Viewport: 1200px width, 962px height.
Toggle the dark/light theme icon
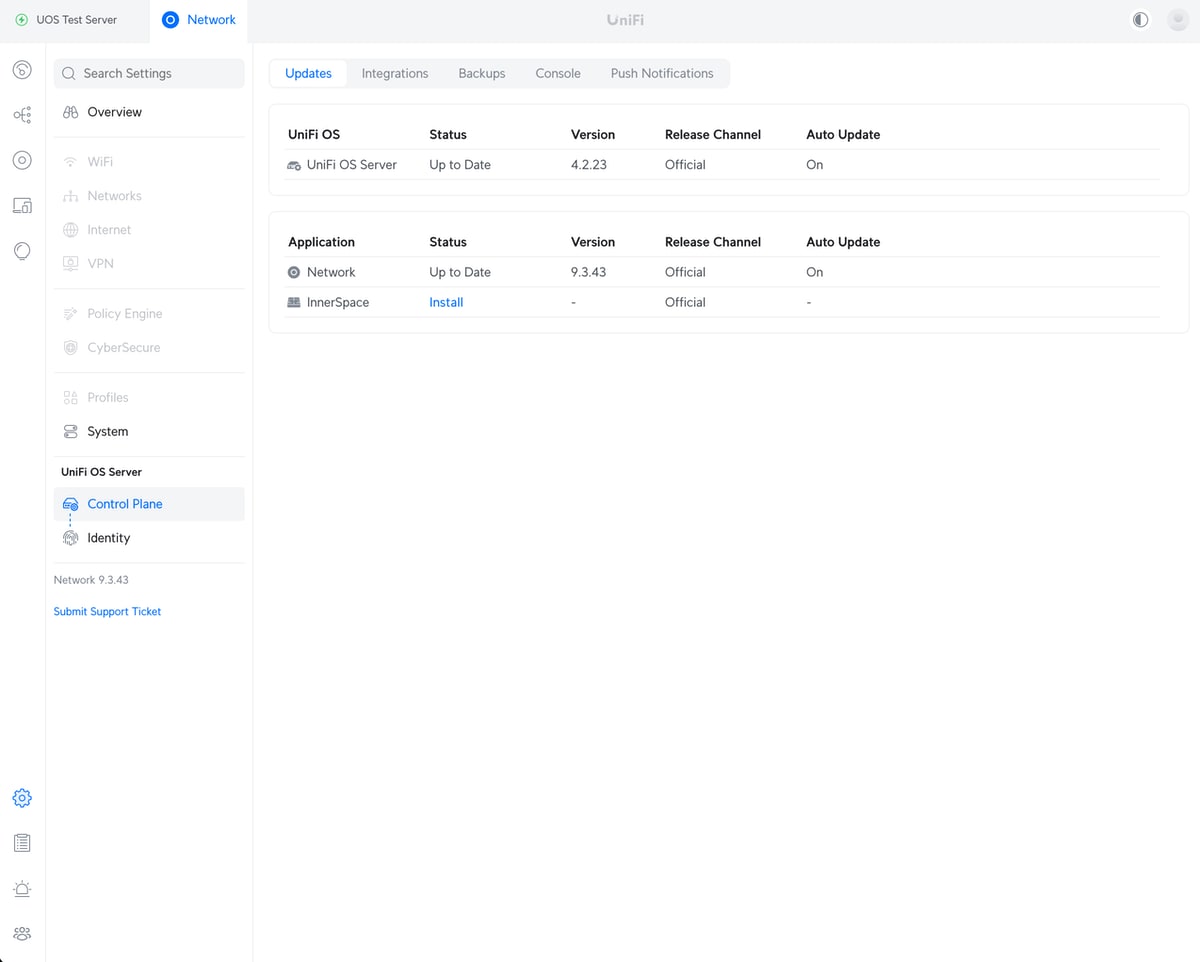(1140, 20)
